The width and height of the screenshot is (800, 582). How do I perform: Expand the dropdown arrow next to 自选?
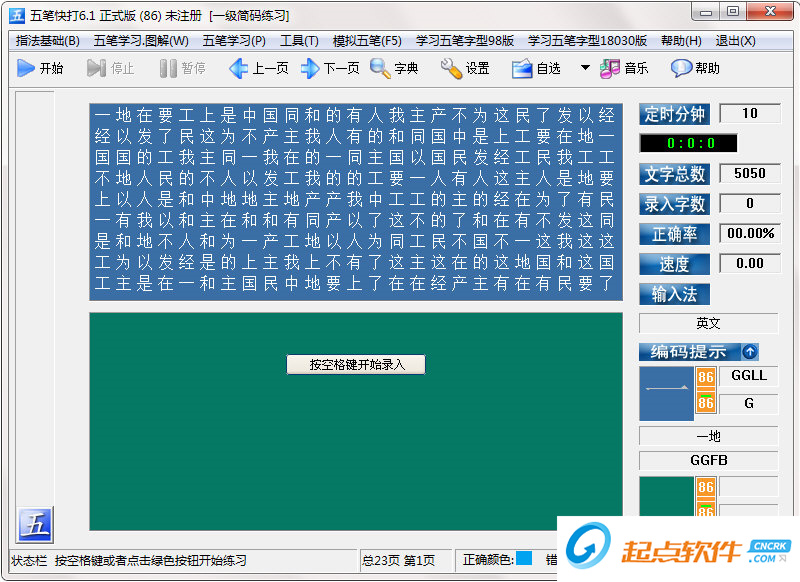(584, 68)
